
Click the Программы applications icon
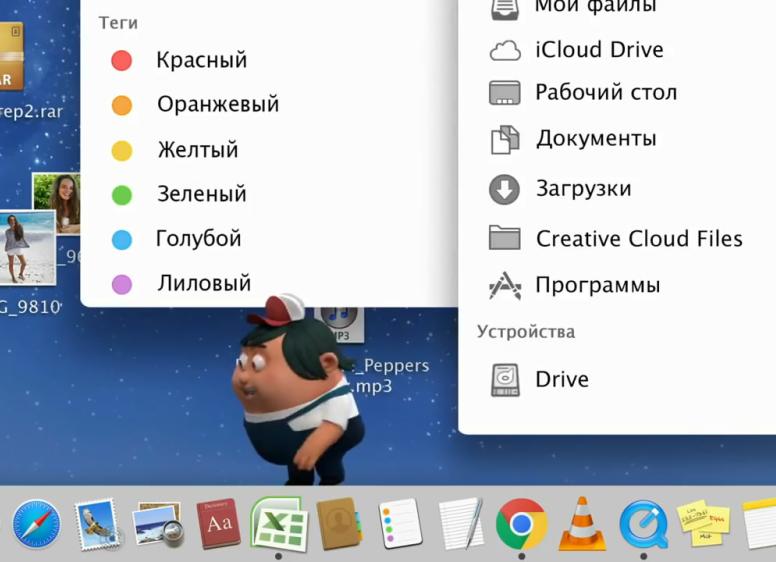click(x=505, y=285)
